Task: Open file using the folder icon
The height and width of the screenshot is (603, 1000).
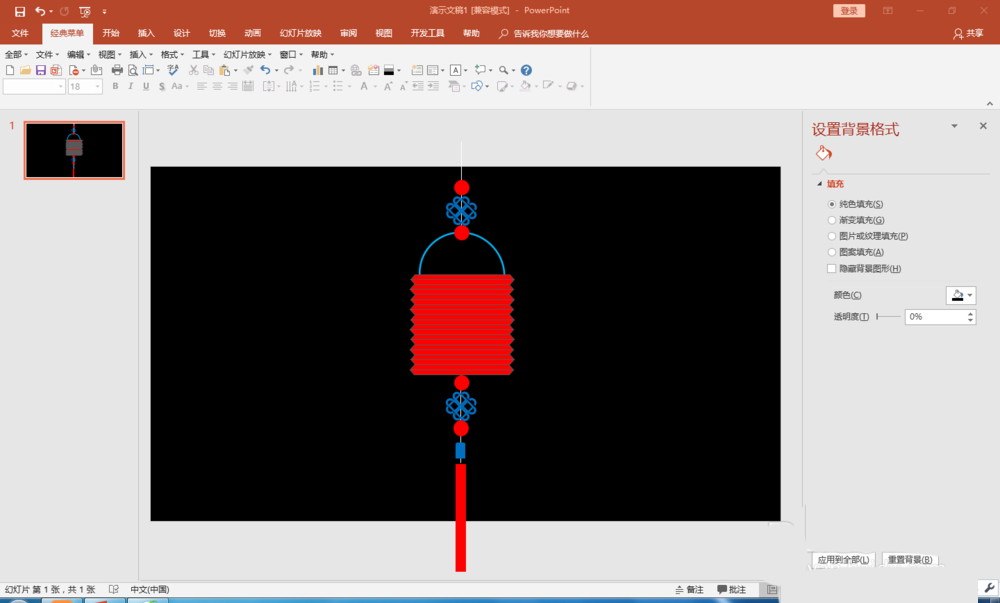Action: pos(26,70)
